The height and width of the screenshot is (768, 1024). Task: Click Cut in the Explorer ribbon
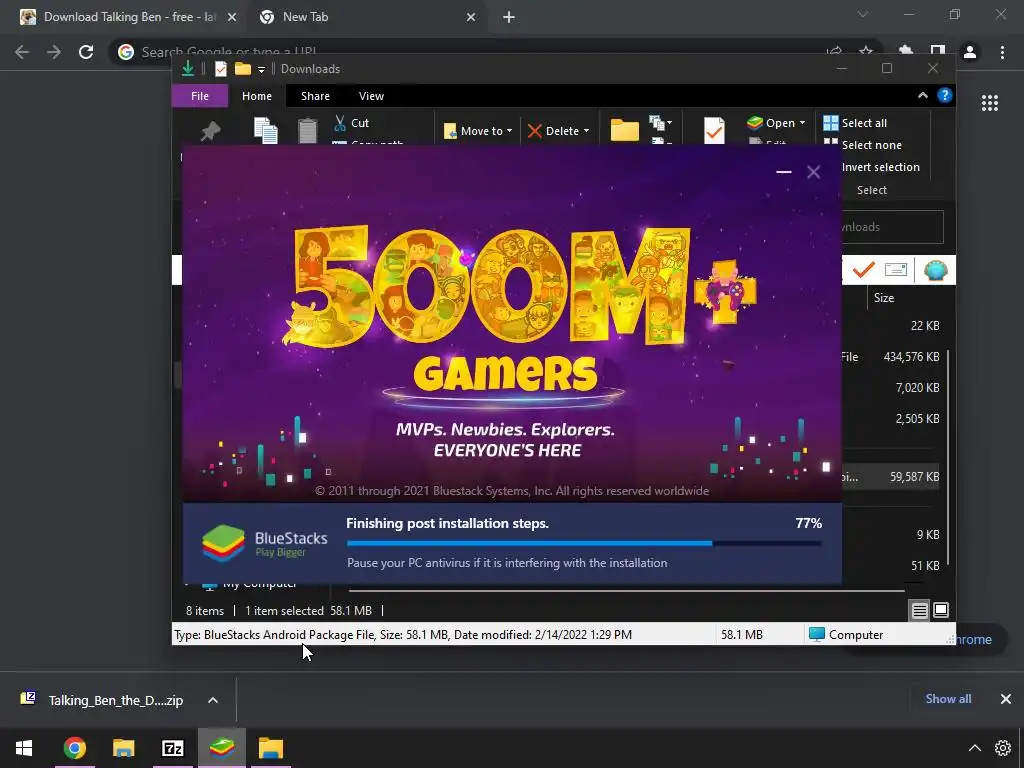click(x=352, y=123)
